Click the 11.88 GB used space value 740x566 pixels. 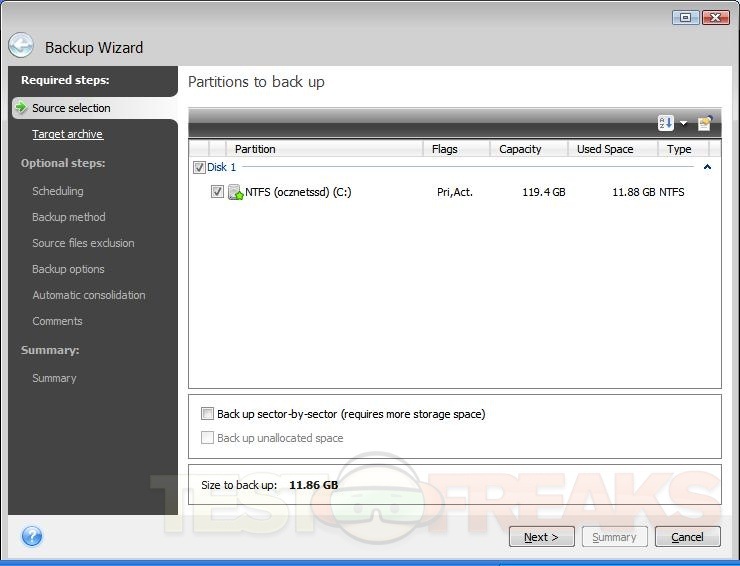coord(634,192)
